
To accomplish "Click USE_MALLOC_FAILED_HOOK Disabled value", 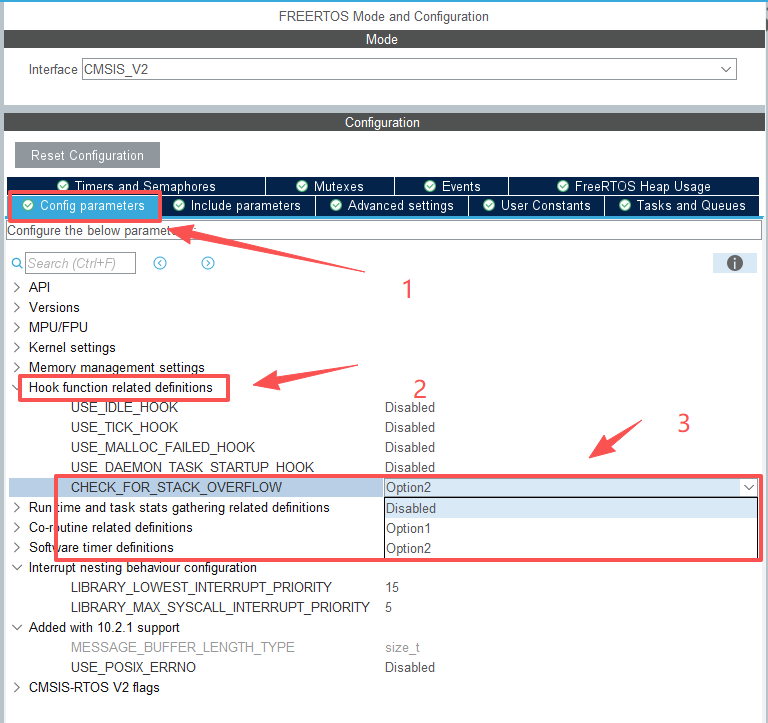I will point(409,448).
